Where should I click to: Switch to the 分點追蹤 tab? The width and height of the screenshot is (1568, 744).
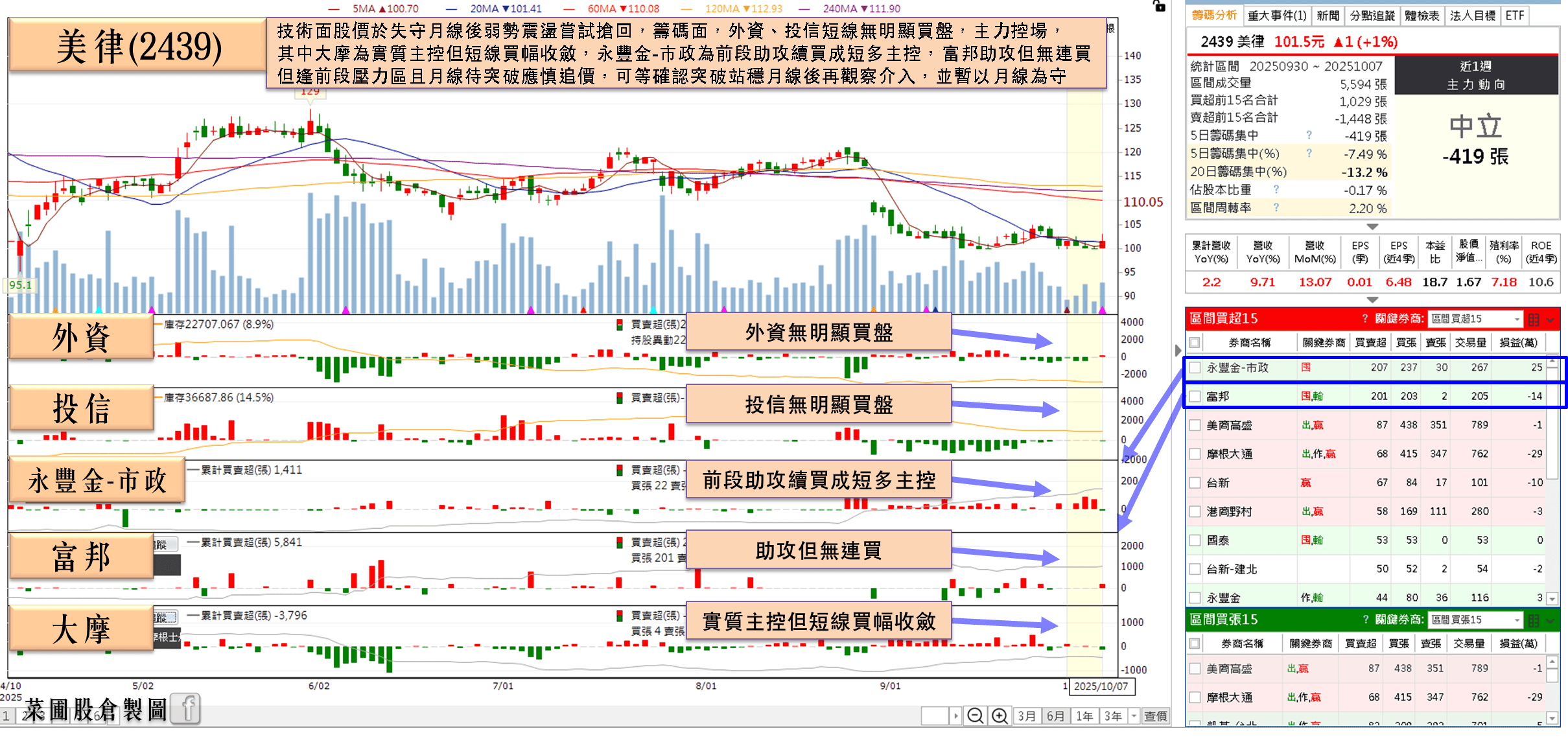click(x=1372, y=16)
